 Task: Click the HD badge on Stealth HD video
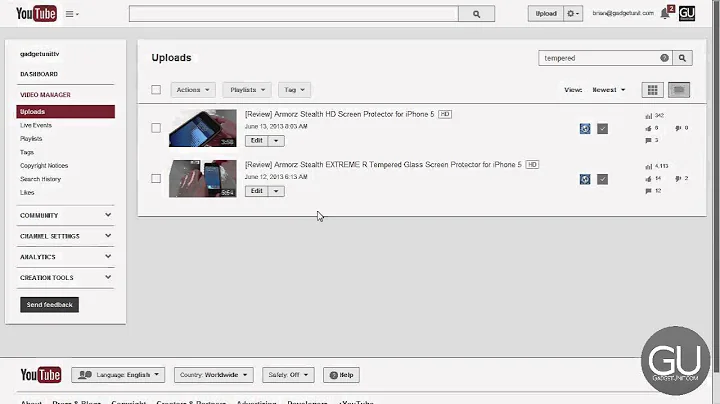click(x=445, y=114)
